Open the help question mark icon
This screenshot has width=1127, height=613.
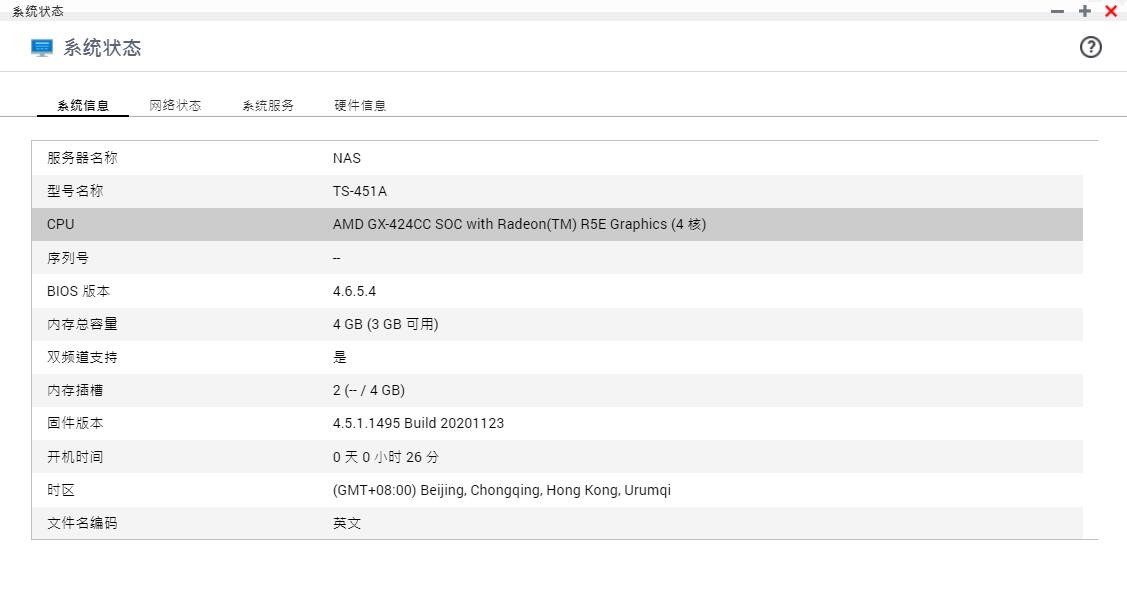tap(1090, 47)
